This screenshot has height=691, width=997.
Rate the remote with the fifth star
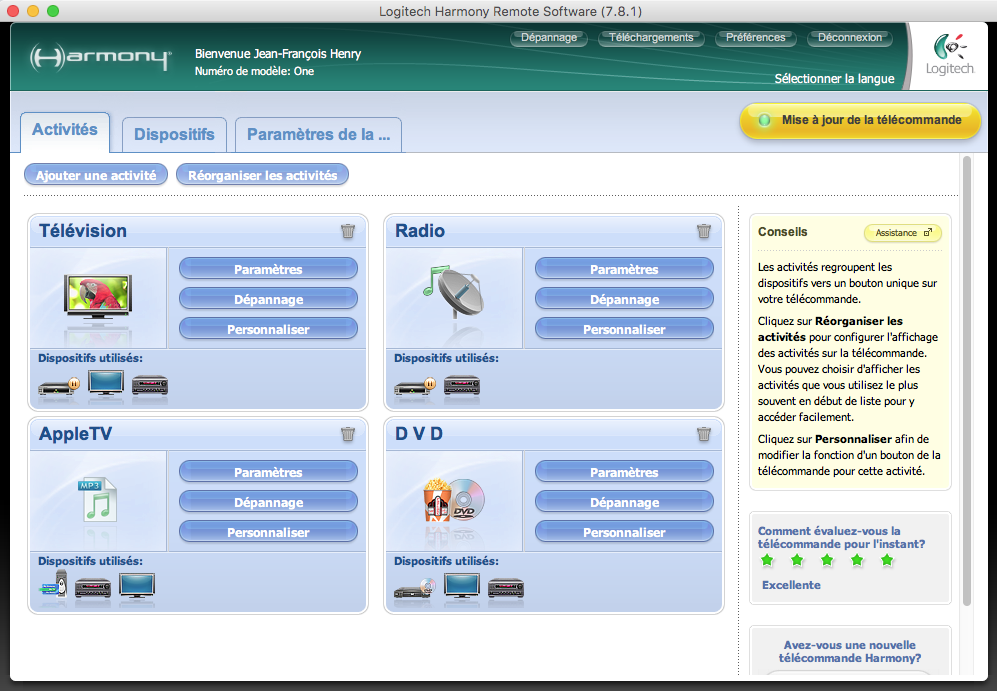(887, 560)
